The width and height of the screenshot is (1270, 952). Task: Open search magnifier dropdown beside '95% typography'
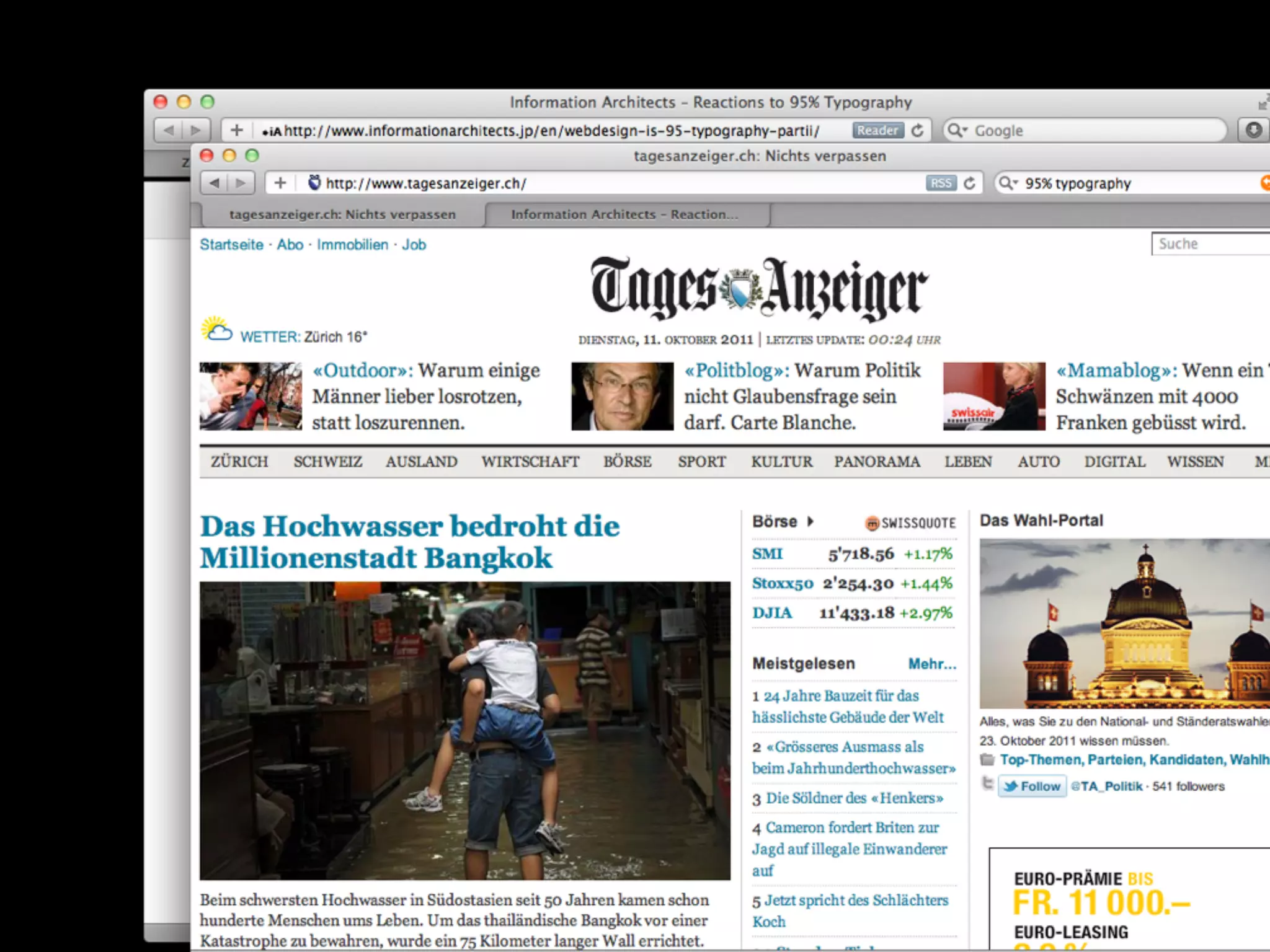tap(1008, 183)
